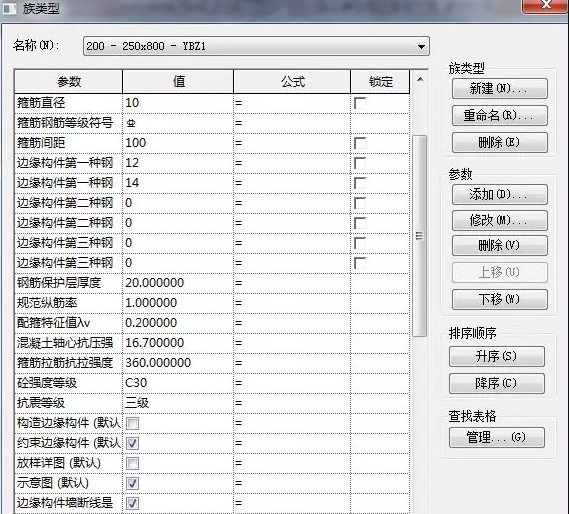Click the 新建(N)... button
The image size is (569, 514).
500,89
